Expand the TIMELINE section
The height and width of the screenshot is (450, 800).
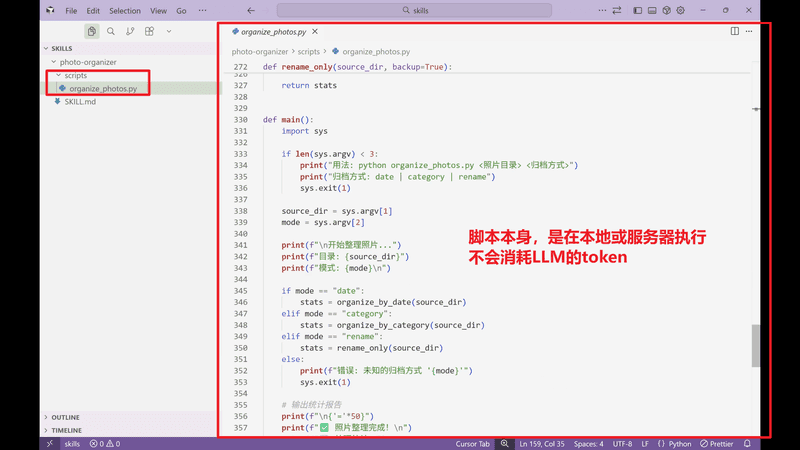click(66, 430)
